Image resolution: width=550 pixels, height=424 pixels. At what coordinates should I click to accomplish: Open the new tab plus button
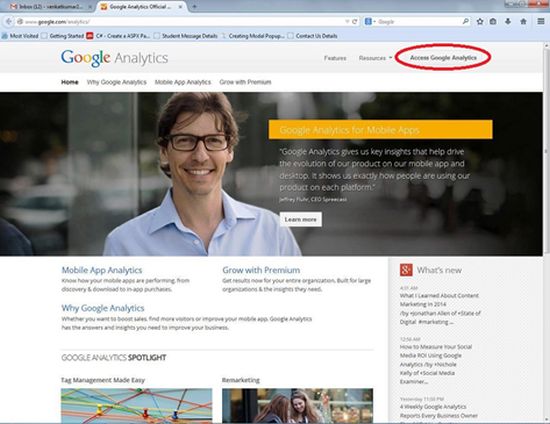coord(194,6)
